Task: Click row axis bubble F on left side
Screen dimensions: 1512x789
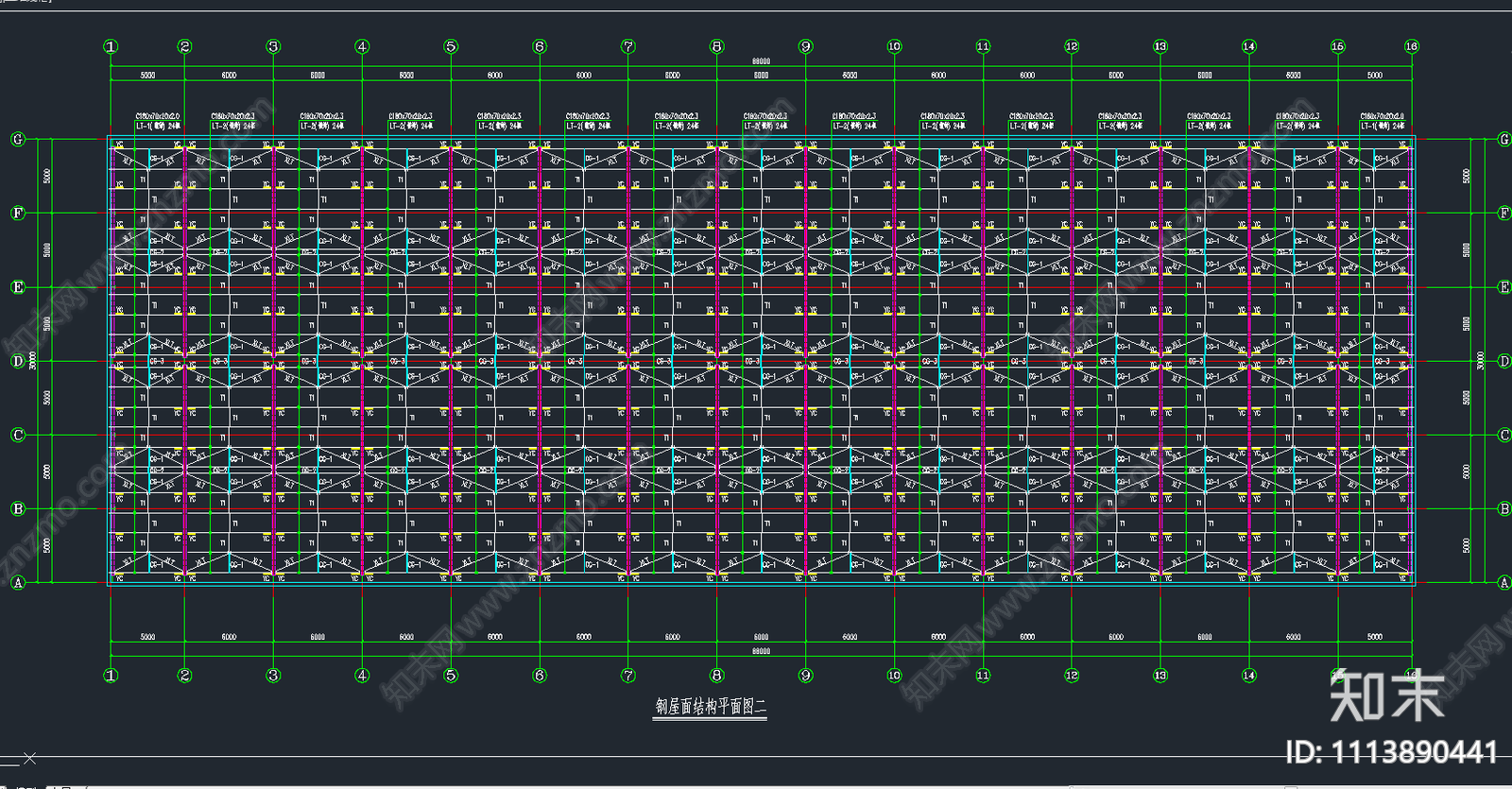Action: pos(17,213)
